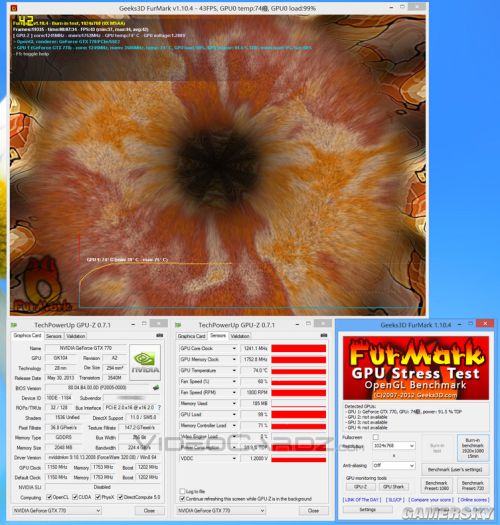The height and width of the screenshot is (525, 500).
Task: Click the GPU Temperature red graph bar
Action: click(x=298, y=371)
